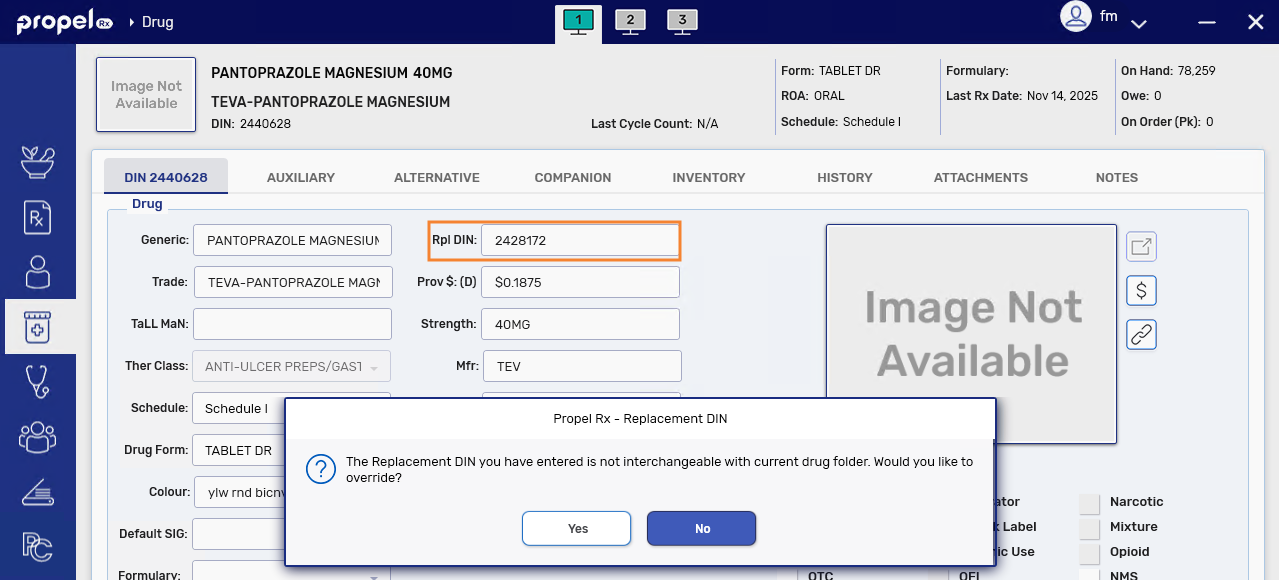This screenshot has width=1279, height=580.
Task: Switch to the ALTERNATIVE tab
Action: [436, 177]
